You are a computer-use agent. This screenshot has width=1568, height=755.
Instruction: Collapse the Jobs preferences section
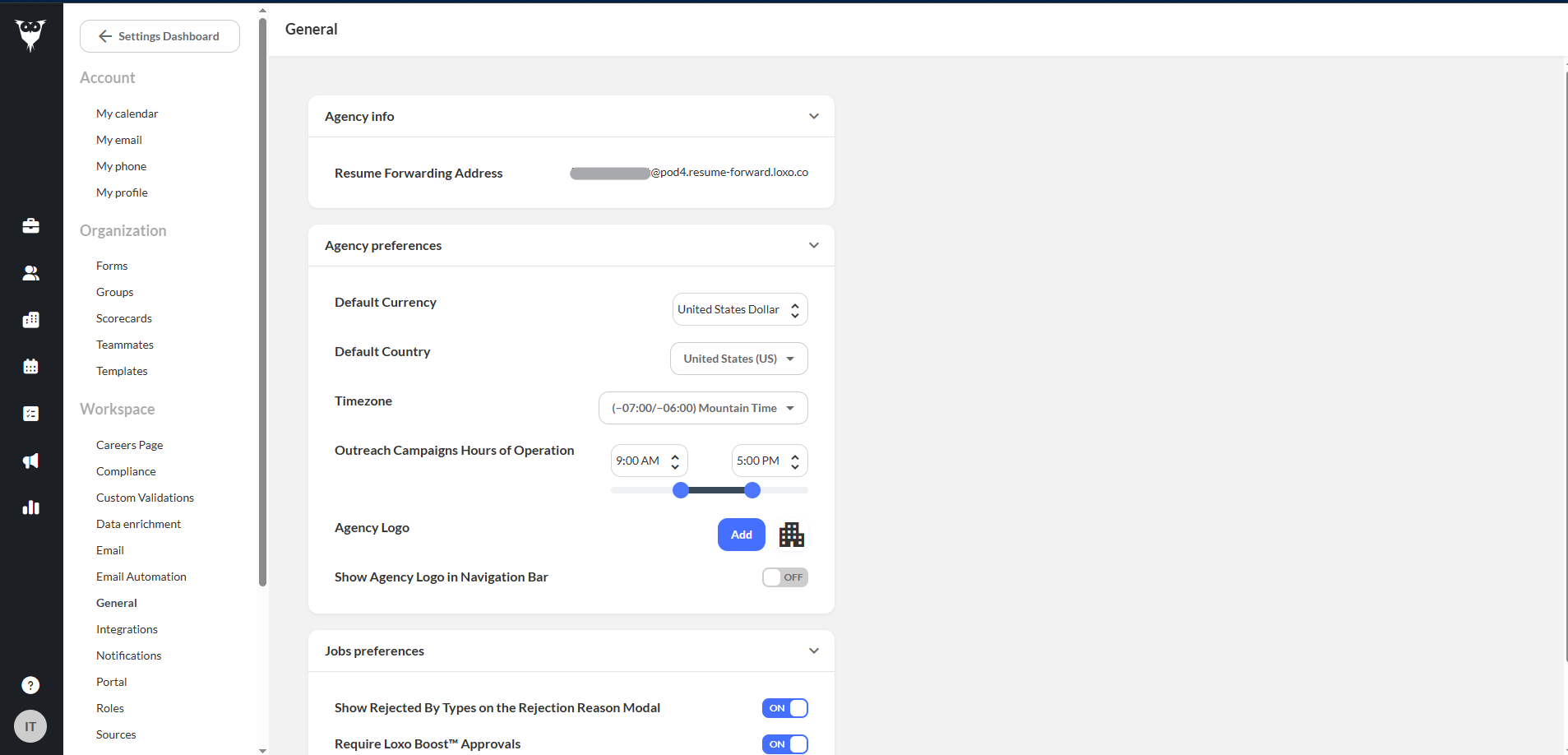coord(814,651)
